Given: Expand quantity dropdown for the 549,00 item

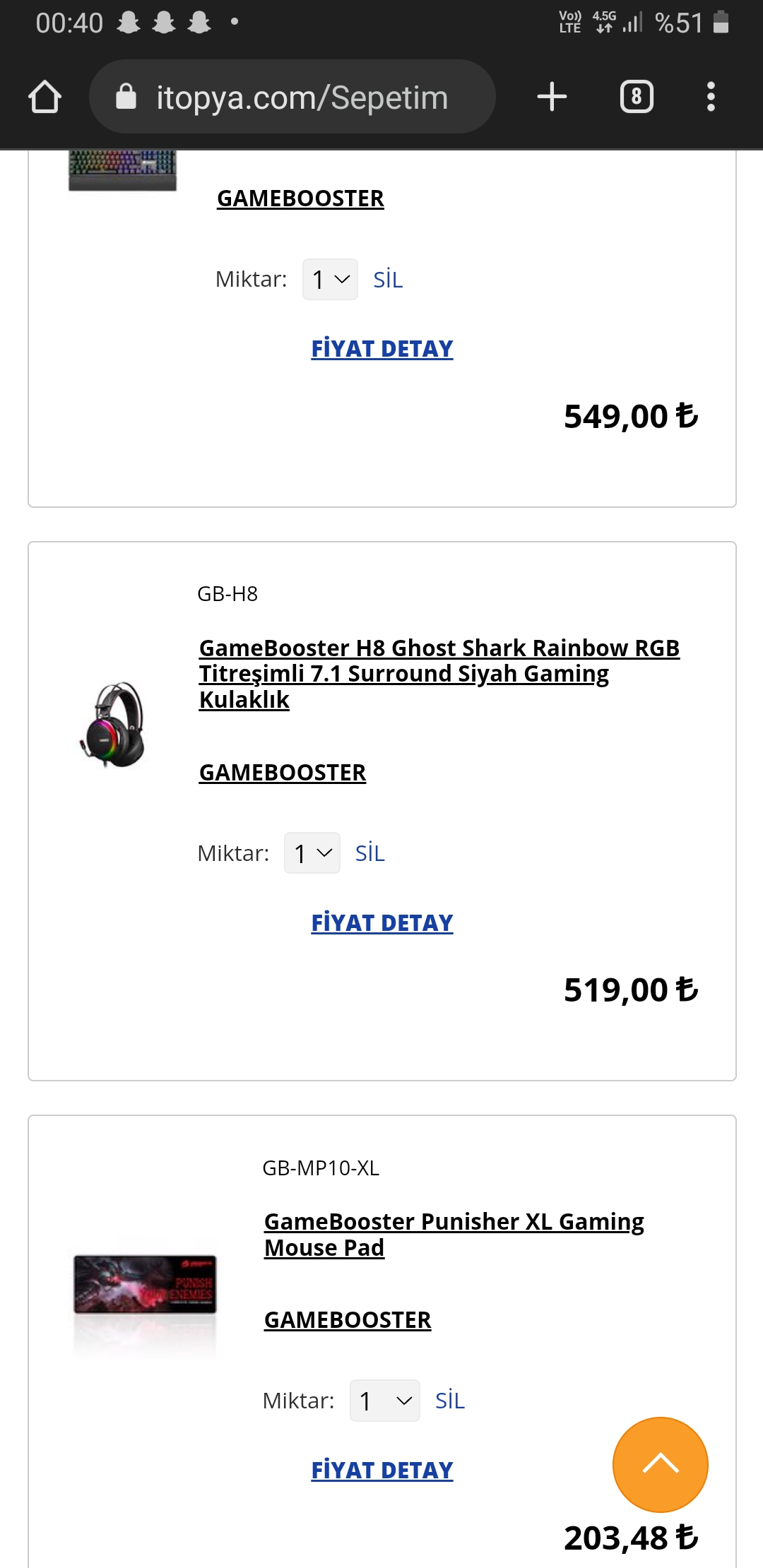Looking at the screenshot, I should [x=330, y=280].
